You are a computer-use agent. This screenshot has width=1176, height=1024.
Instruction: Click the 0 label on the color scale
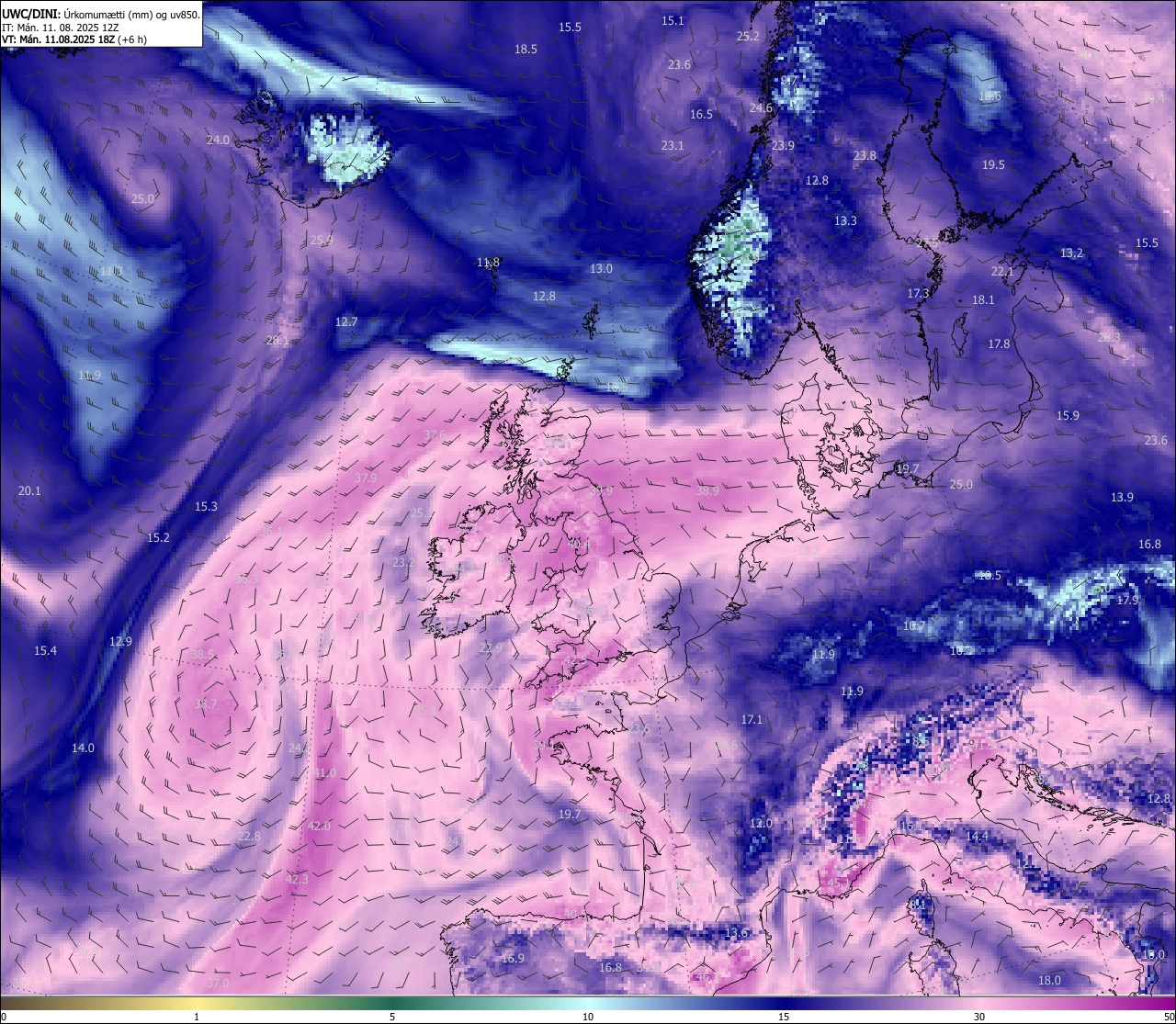point(3,1017)
